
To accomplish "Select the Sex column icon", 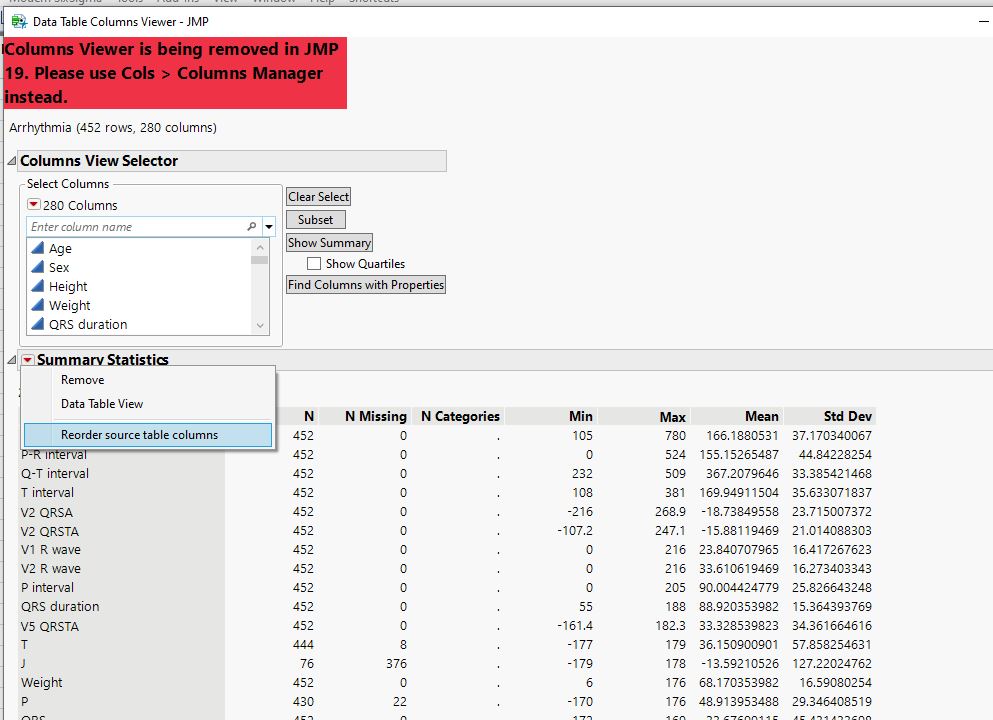I will pos(38,267).
